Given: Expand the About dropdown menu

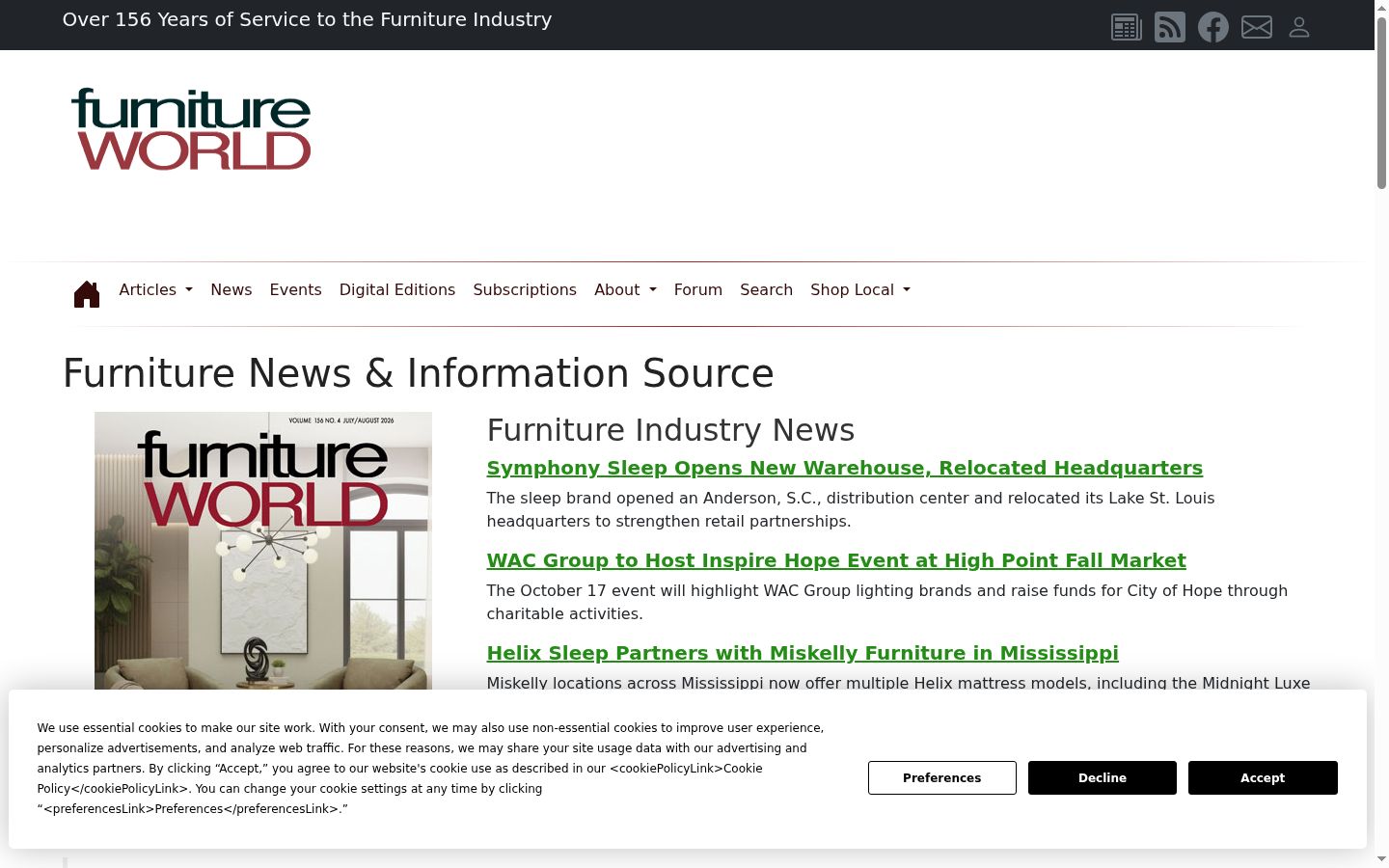Looking at the screenshot, I should point(625,289).
